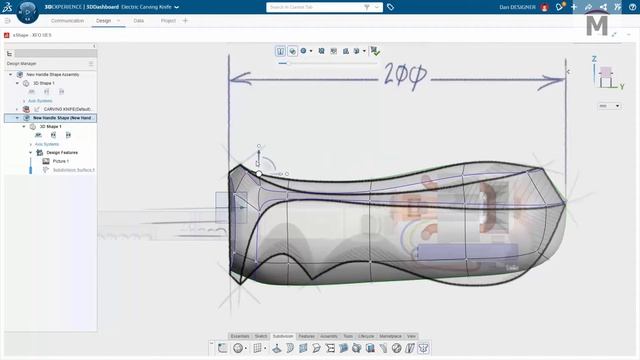Click the first sculpt-mode icon in top toolbar
The height and width of the screenshot is (360, 640).
tap(280, 51)
